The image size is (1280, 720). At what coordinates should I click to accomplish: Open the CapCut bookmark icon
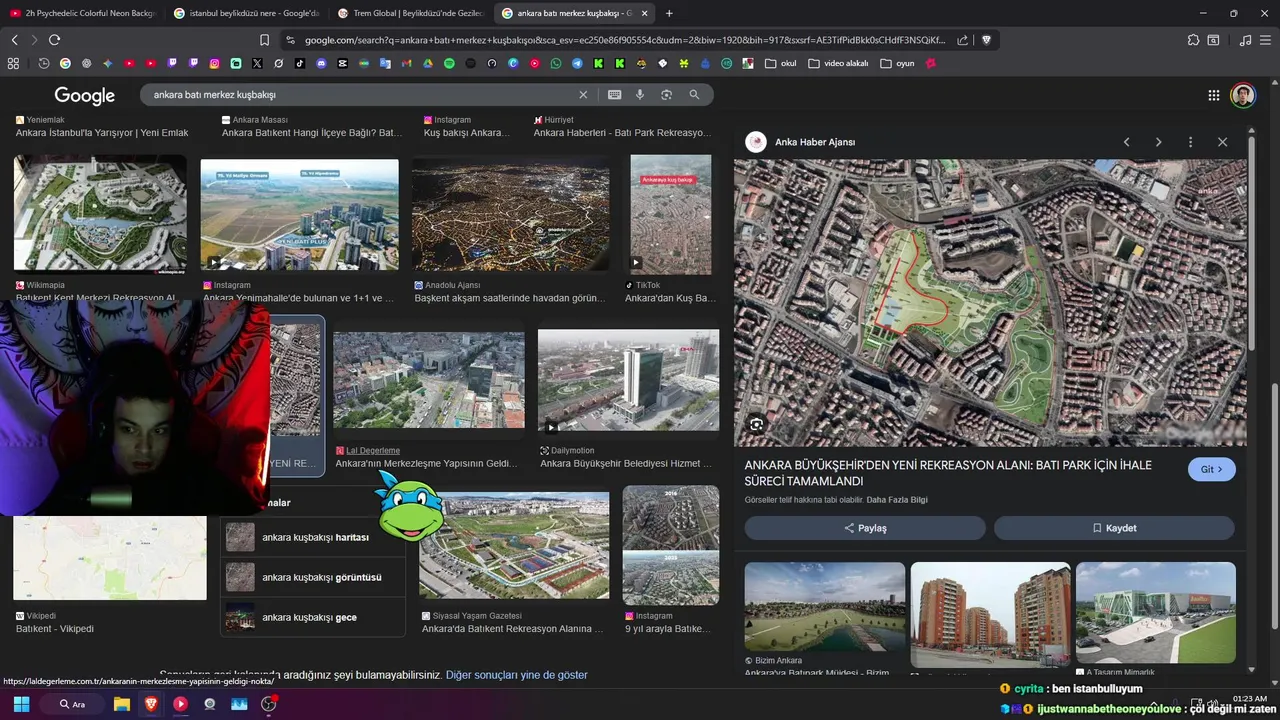(342, 63)
